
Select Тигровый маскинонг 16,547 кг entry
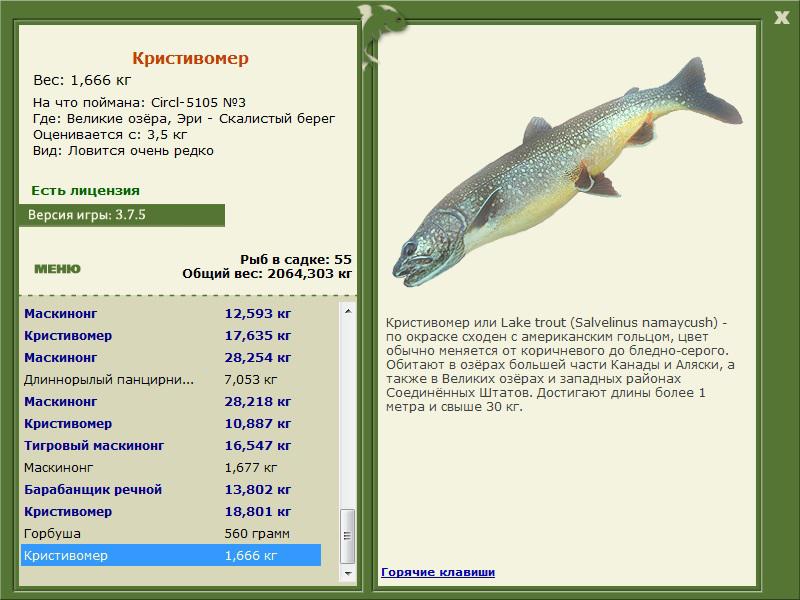coord(171,445)
